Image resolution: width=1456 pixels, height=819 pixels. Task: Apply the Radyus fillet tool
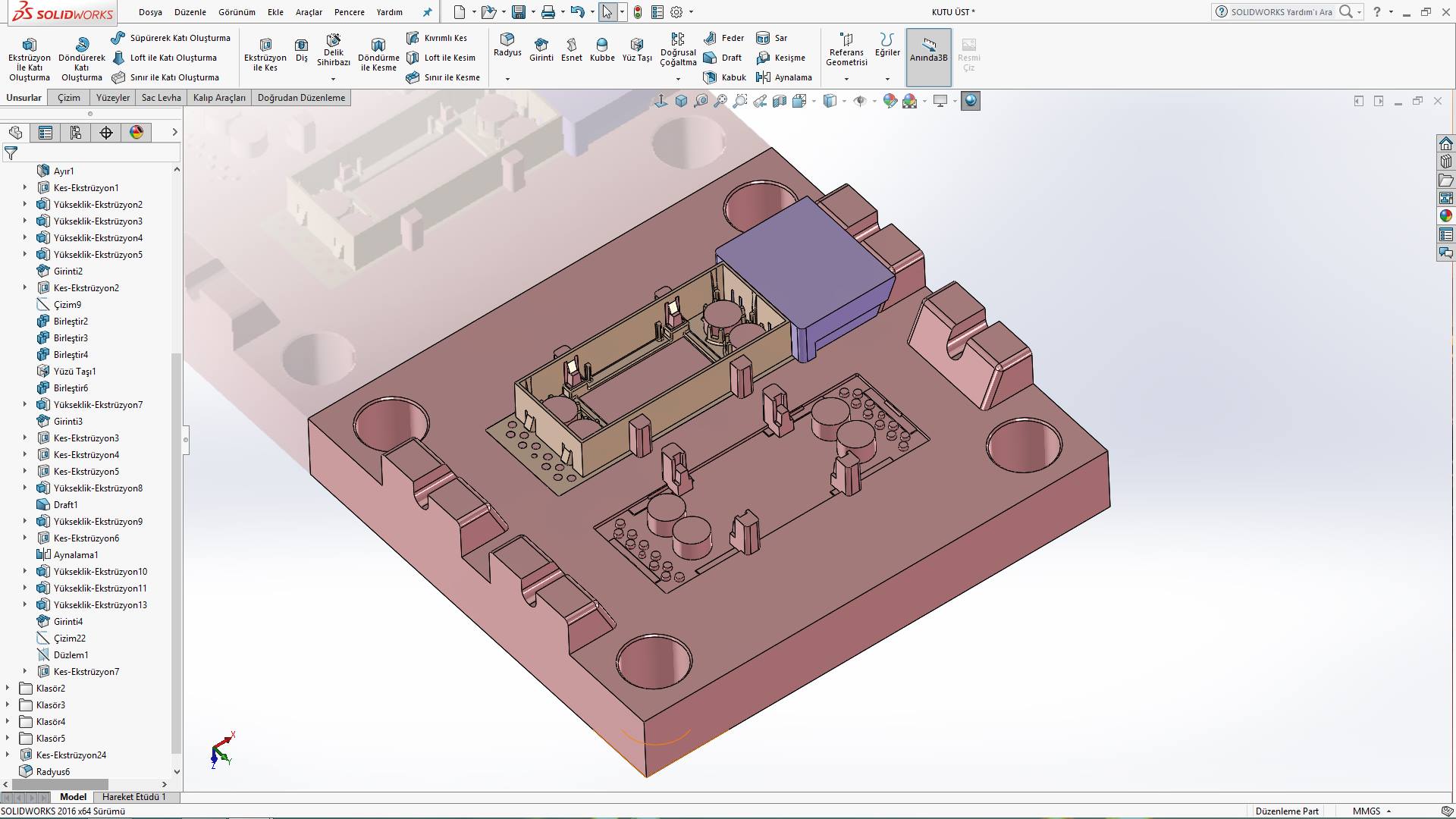(x=507, y=45)
